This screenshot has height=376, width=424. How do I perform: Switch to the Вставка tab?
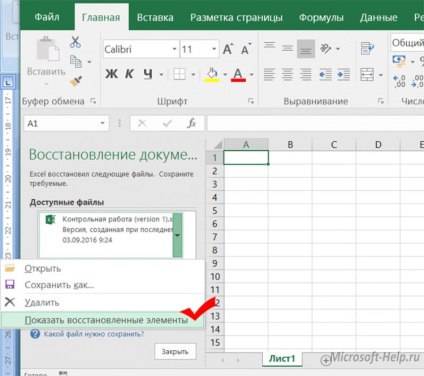(x=155, y=17)
